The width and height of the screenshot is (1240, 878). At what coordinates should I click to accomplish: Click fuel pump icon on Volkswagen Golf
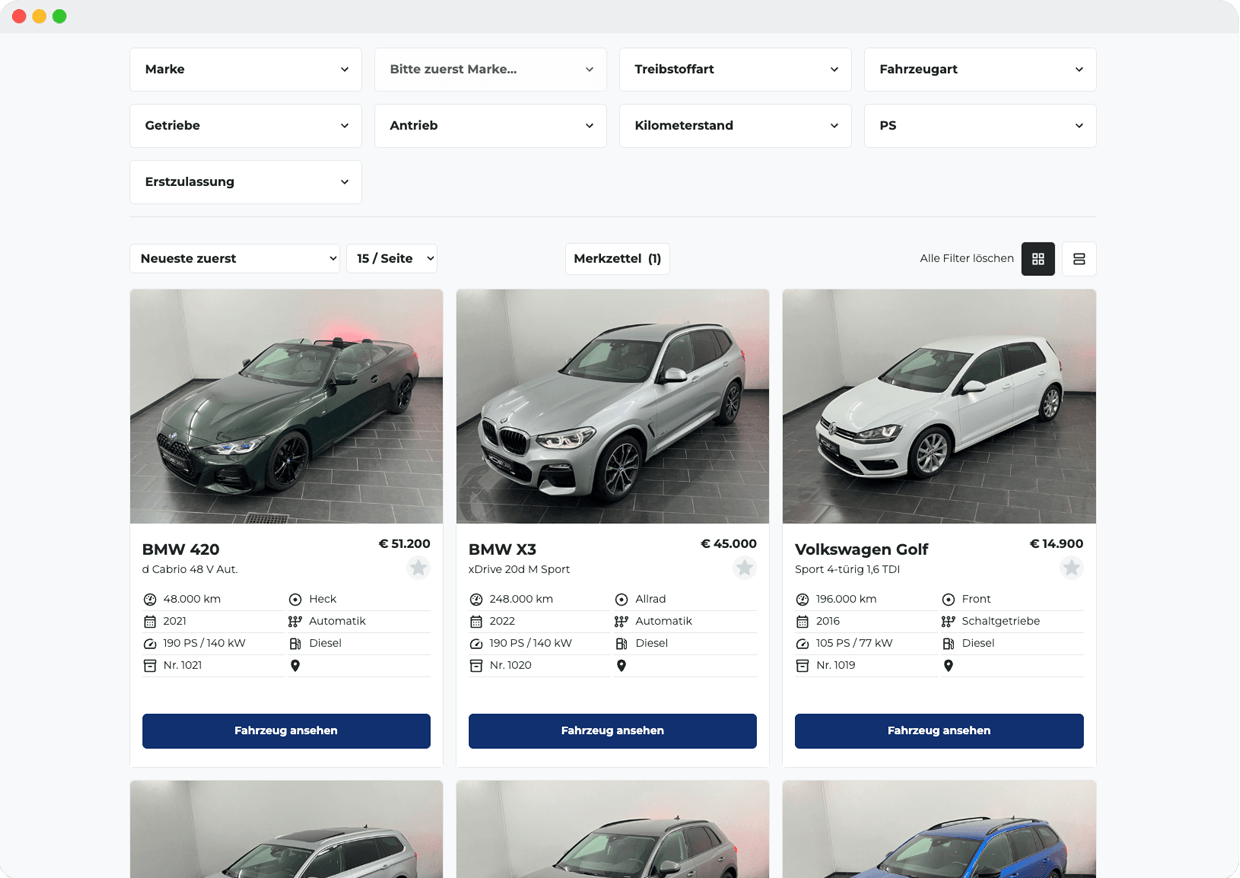pos(948,643)
